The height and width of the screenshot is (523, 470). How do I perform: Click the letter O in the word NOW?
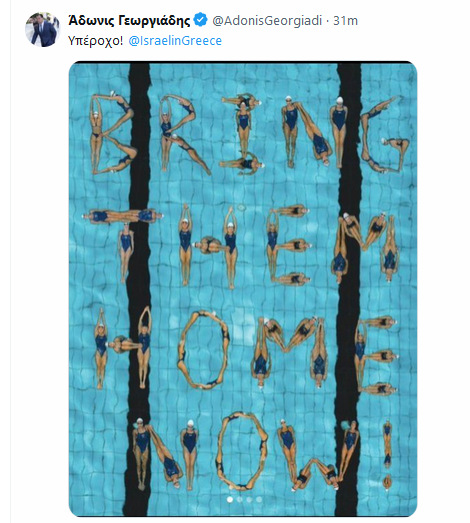(242, 451)
